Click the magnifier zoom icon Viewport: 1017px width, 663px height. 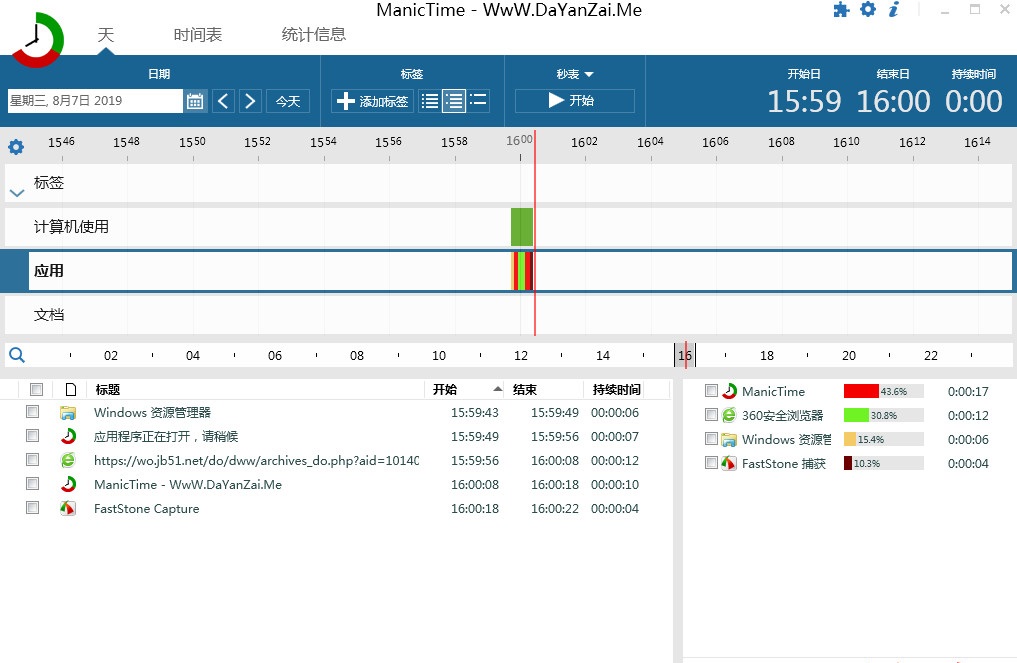point(16,355)
